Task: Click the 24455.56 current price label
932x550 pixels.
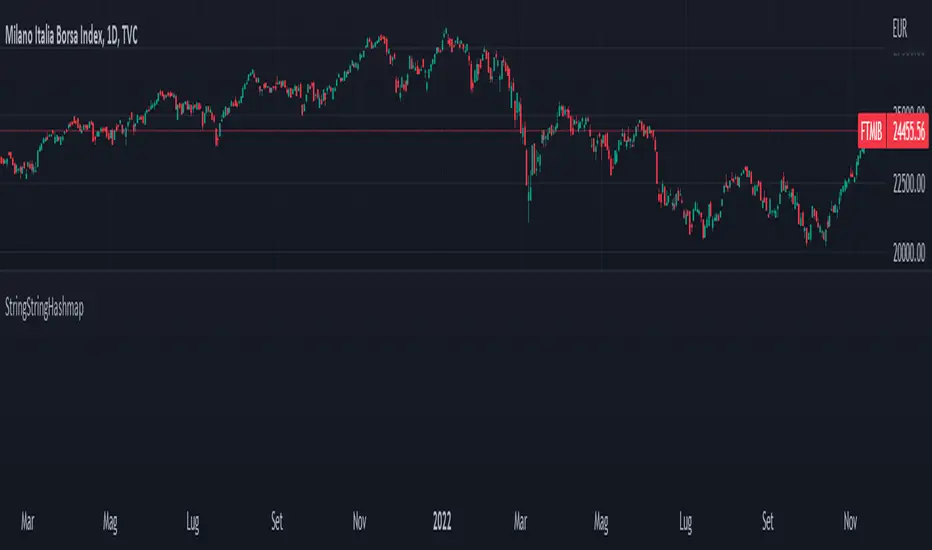Action: [907, 131]
